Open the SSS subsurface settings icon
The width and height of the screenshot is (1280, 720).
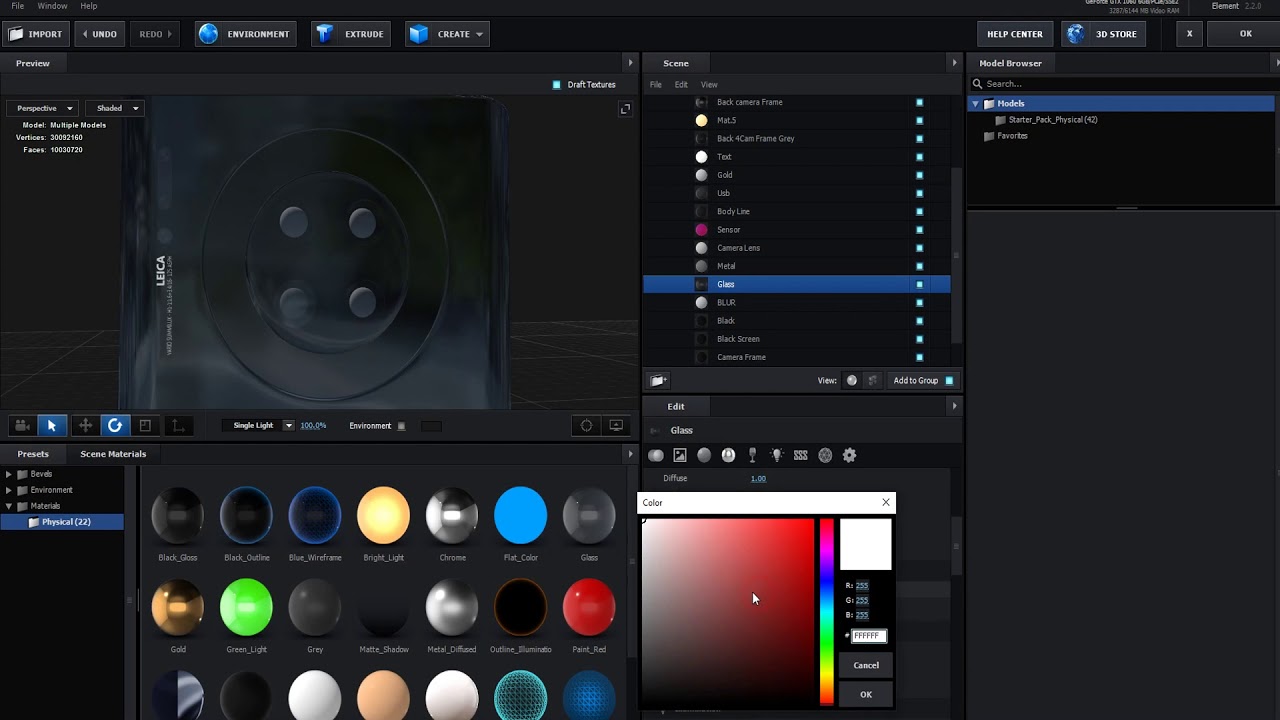click(800, 455)
